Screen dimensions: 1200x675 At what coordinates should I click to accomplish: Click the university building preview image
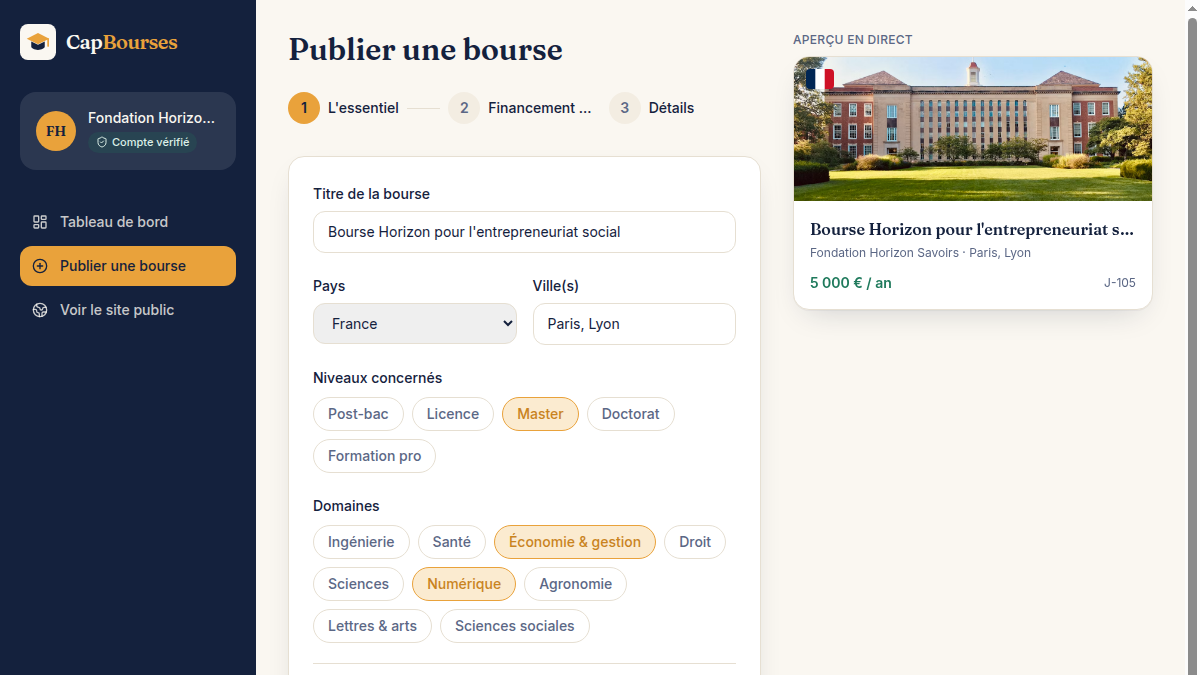coord(973,129)
